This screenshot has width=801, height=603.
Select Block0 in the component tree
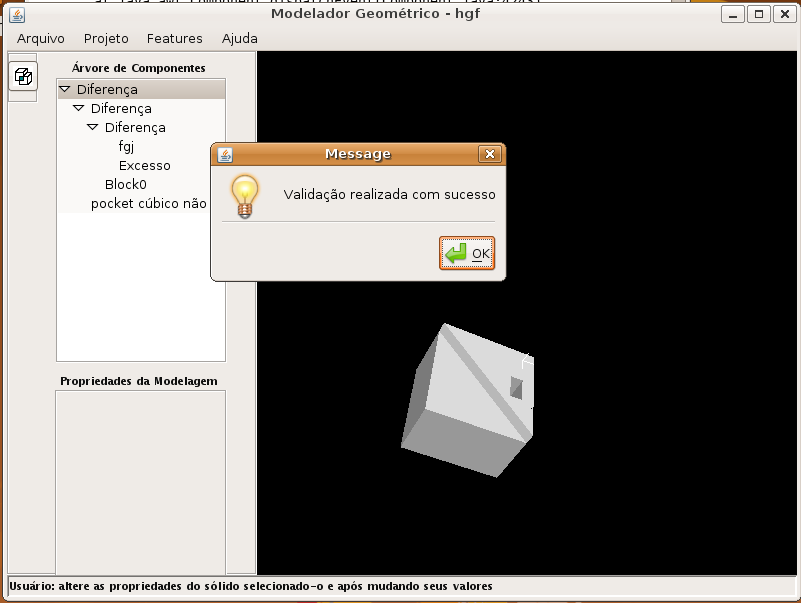click(x=126, y=184)
